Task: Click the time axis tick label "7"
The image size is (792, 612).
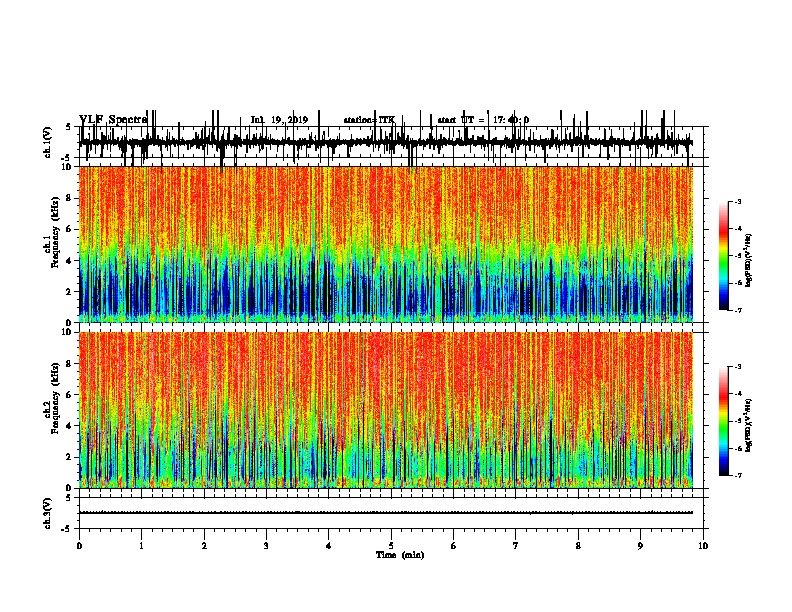Action: [x=516, y=546]
